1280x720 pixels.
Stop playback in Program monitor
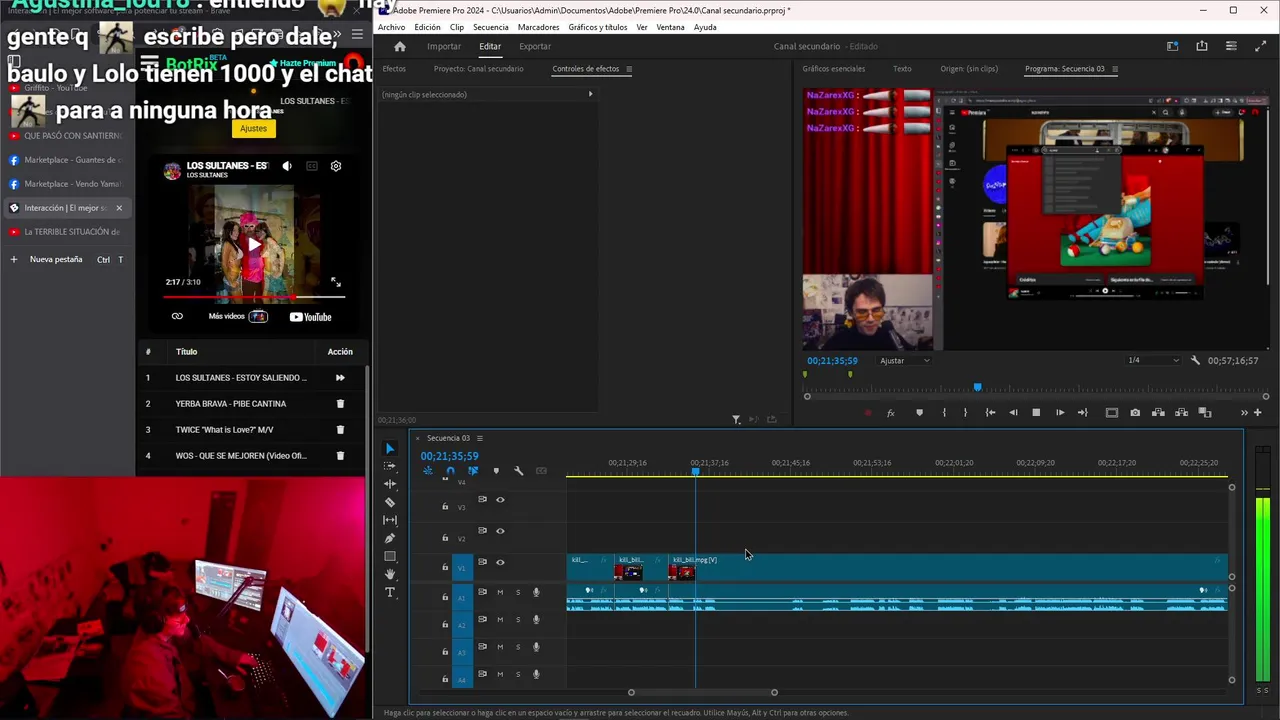1036,413
